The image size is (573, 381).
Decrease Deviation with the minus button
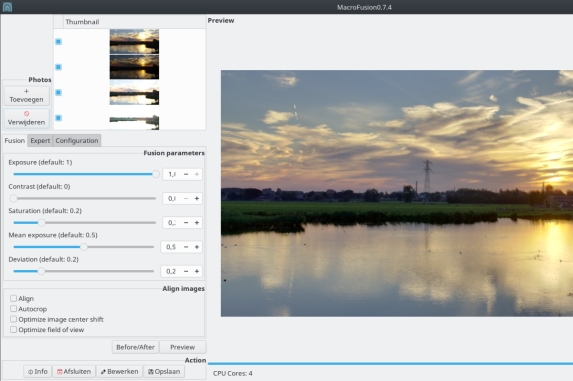pos(186,271)
